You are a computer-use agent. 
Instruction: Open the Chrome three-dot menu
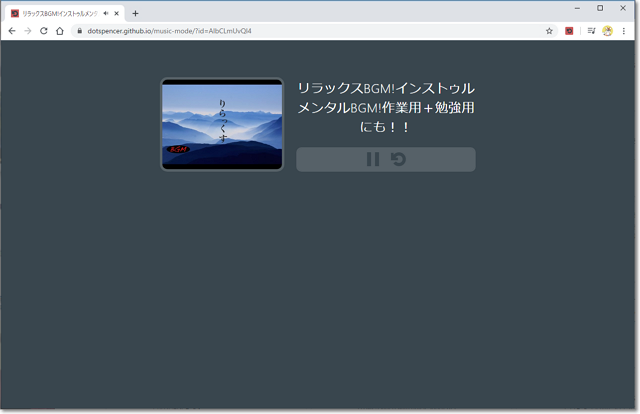tap(624, 31)
